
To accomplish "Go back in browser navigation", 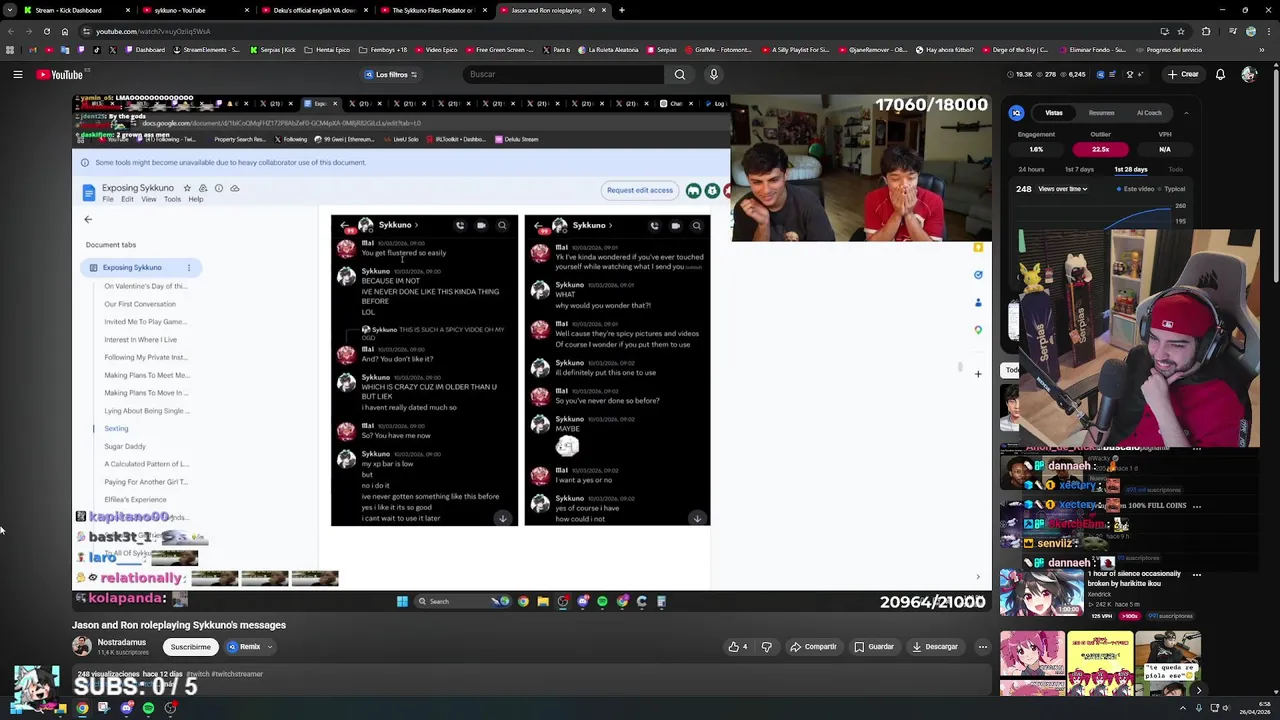I will (10, 31).
